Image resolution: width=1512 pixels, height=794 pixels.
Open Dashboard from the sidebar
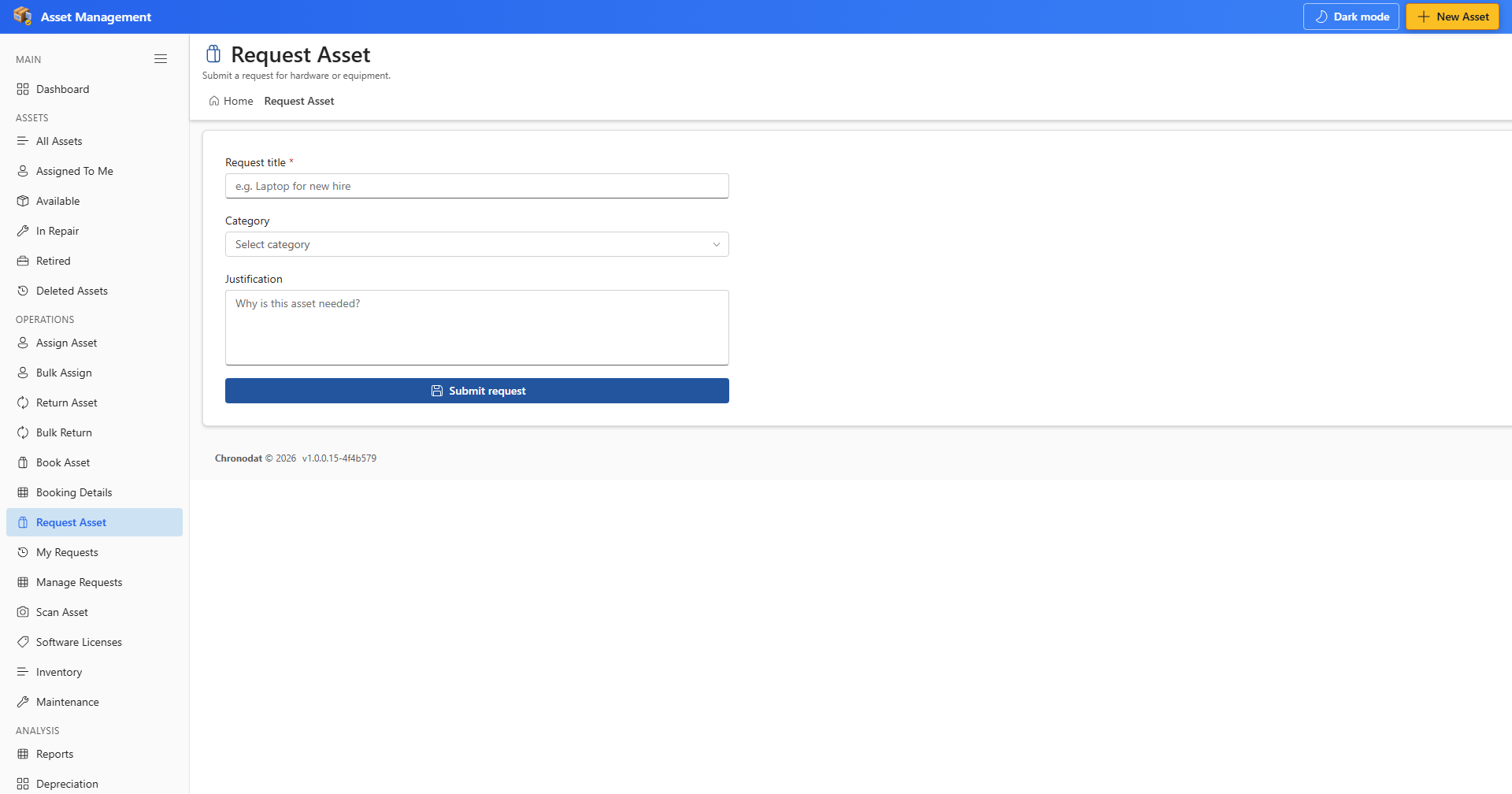[x=94, y=89]
